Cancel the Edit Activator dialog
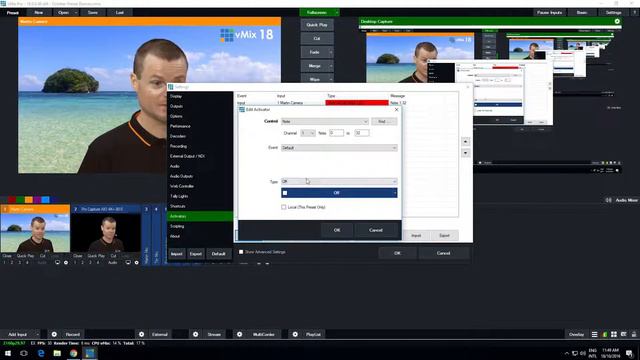This screenshot has height=360, width=640. (x=376, y=230)
